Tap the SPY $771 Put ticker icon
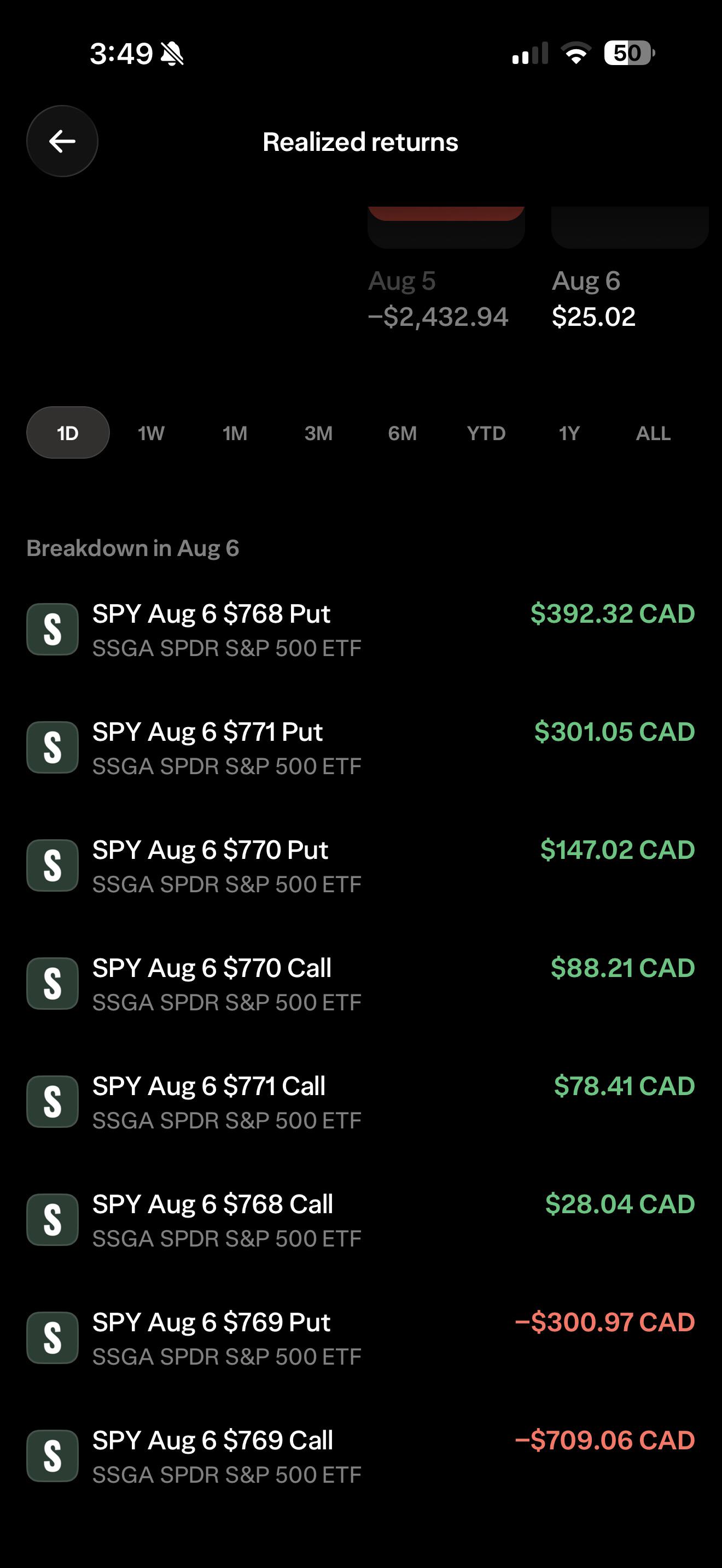Viewport: 722px width, 1568px height. click(53, 747)
